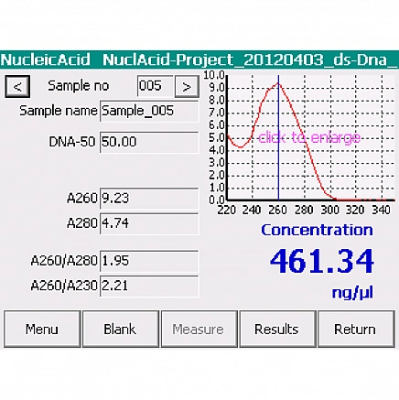Click the 'click to enlarge' text on graph
Image resolution: width=399 pixels, height=400 pixels.
(x=309, y=137)
